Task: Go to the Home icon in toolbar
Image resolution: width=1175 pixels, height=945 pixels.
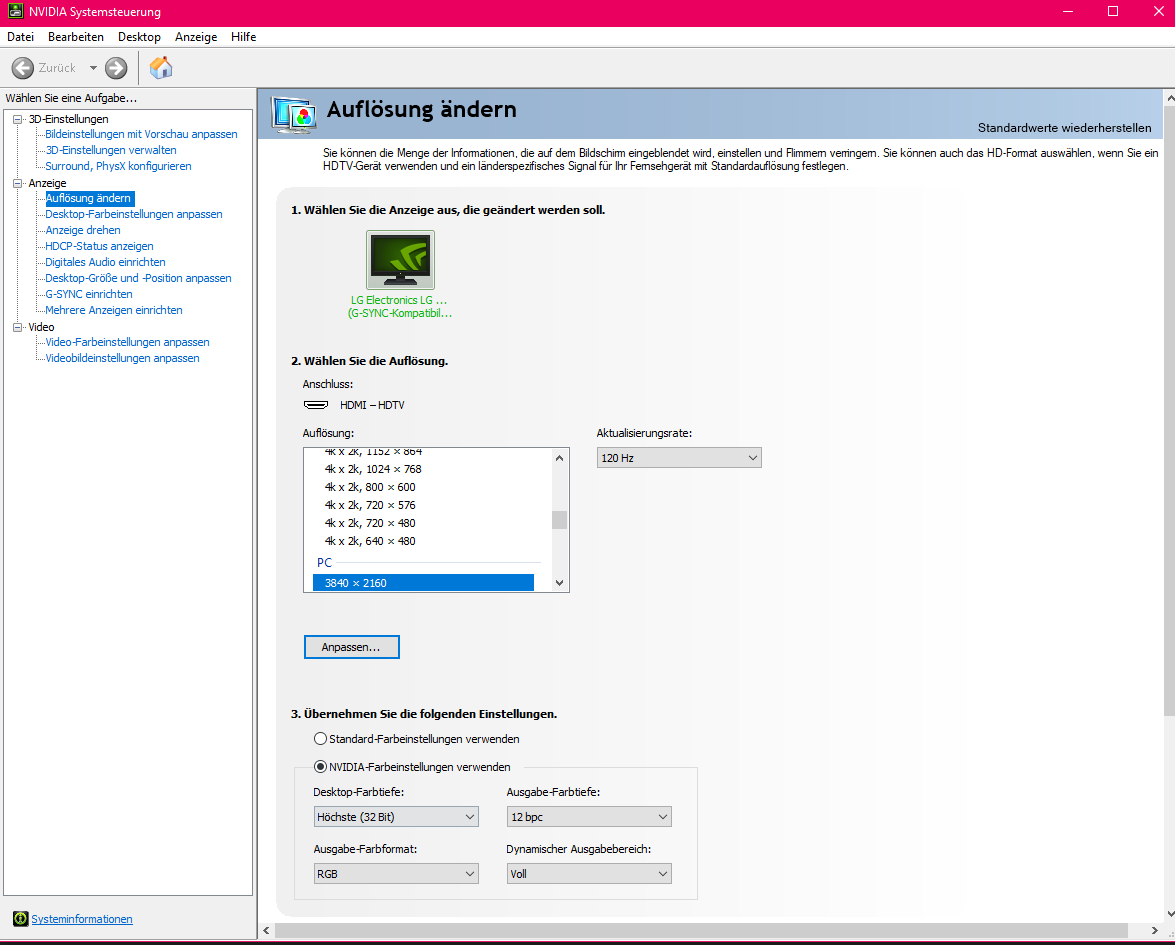Action: click(x=161, y=67)
